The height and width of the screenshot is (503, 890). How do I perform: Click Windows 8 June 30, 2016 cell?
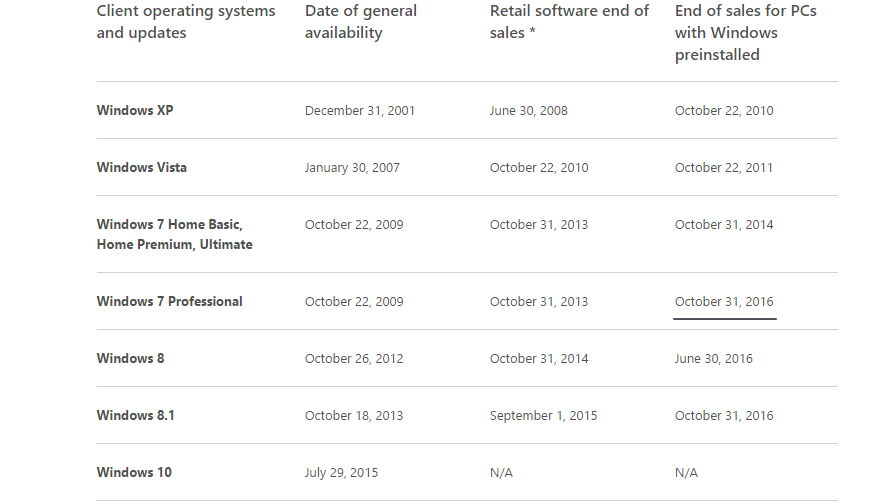[713, 359]
